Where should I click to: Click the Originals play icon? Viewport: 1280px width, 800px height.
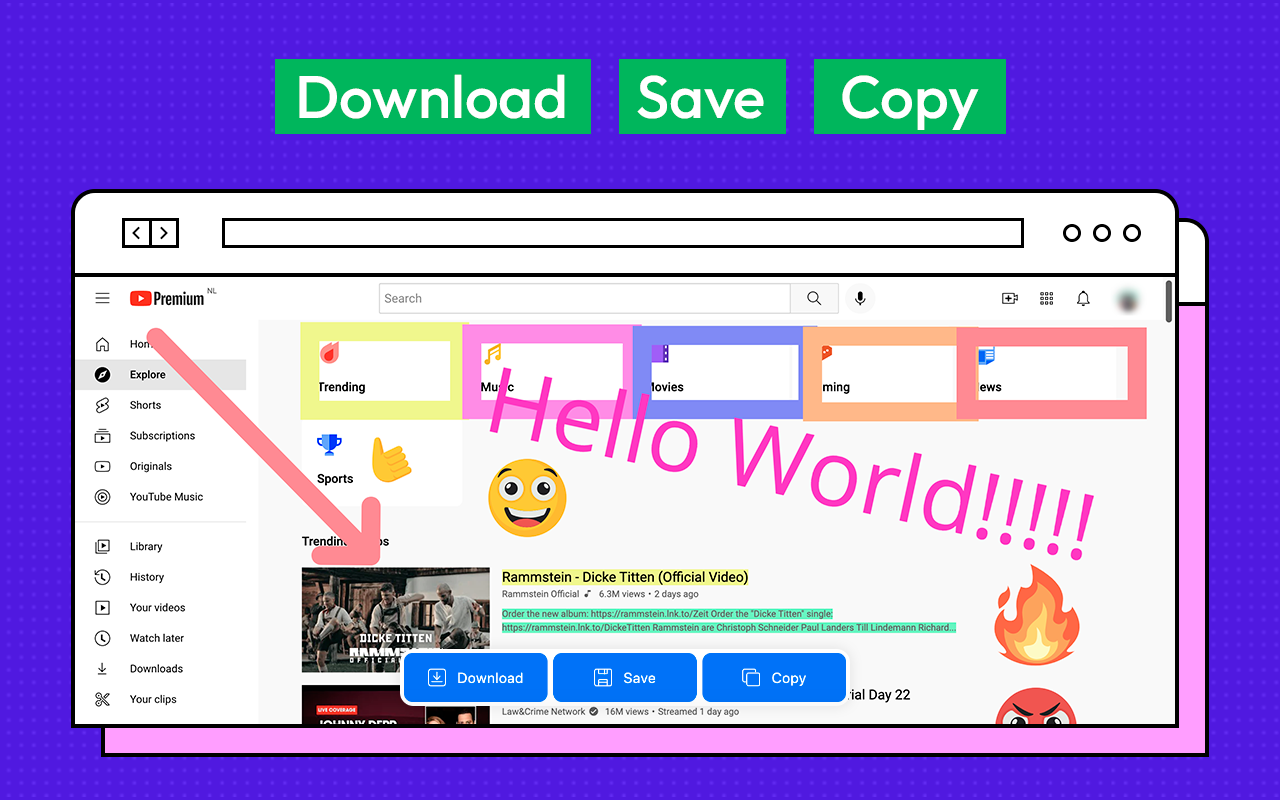102,466
